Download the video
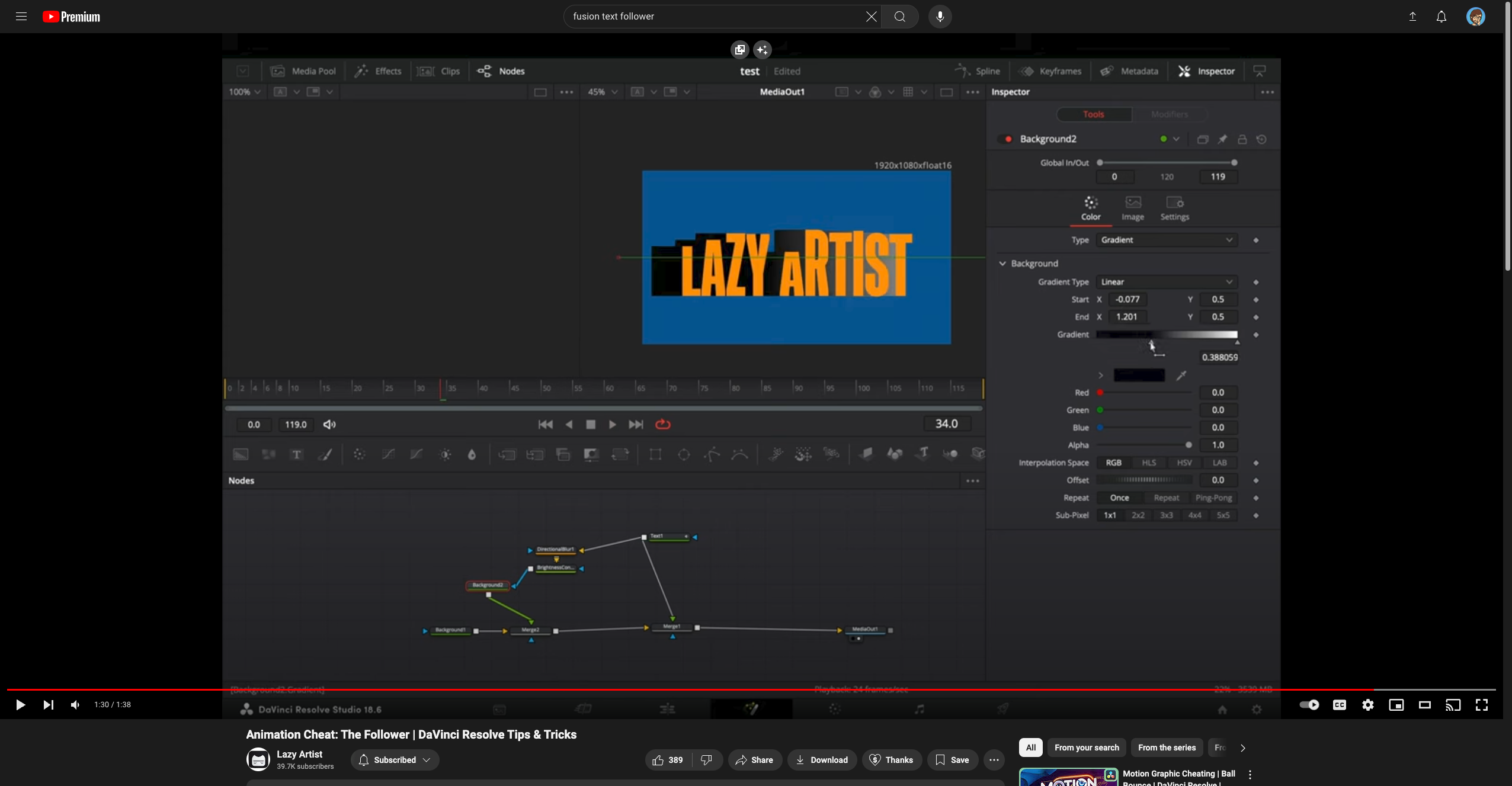The image size is (1512, 786). (822, 760)
